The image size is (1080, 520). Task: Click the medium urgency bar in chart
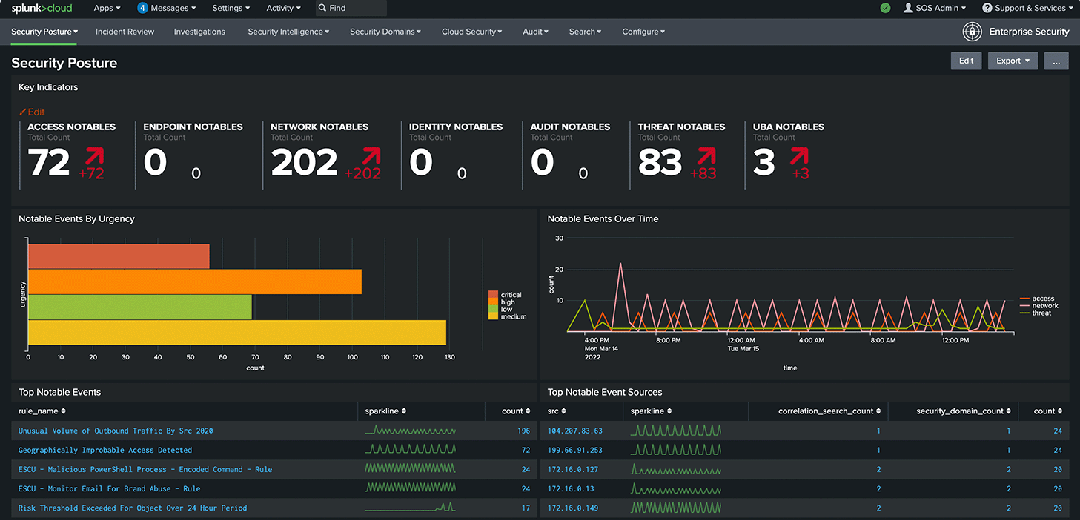237,332
